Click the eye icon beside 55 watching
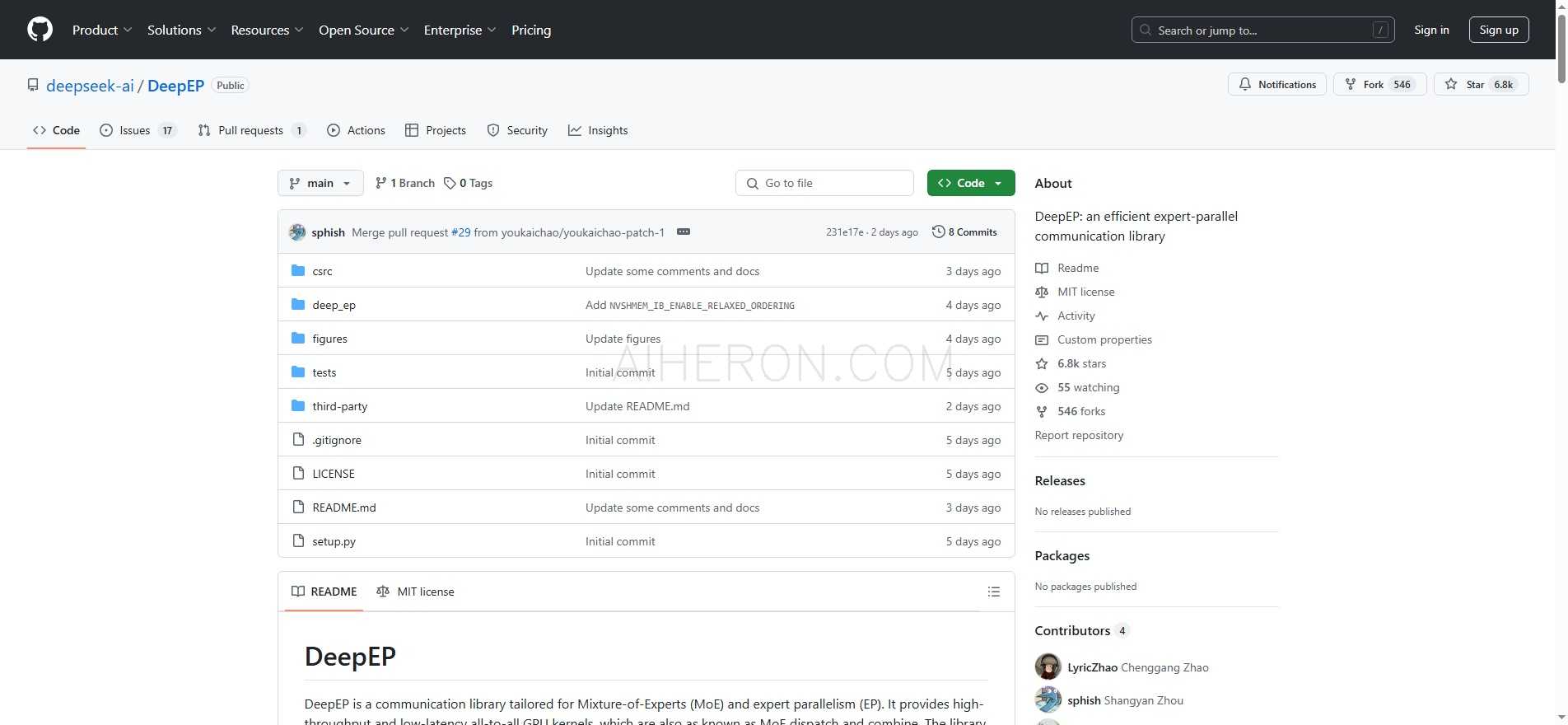1568x725 pixels. pos(1042,388)
